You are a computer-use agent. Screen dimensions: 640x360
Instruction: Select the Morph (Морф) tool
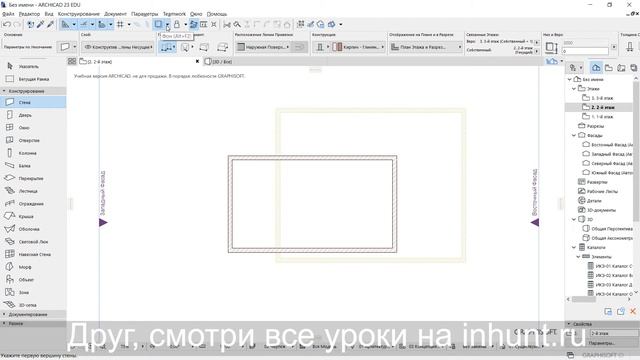(33, 267)
